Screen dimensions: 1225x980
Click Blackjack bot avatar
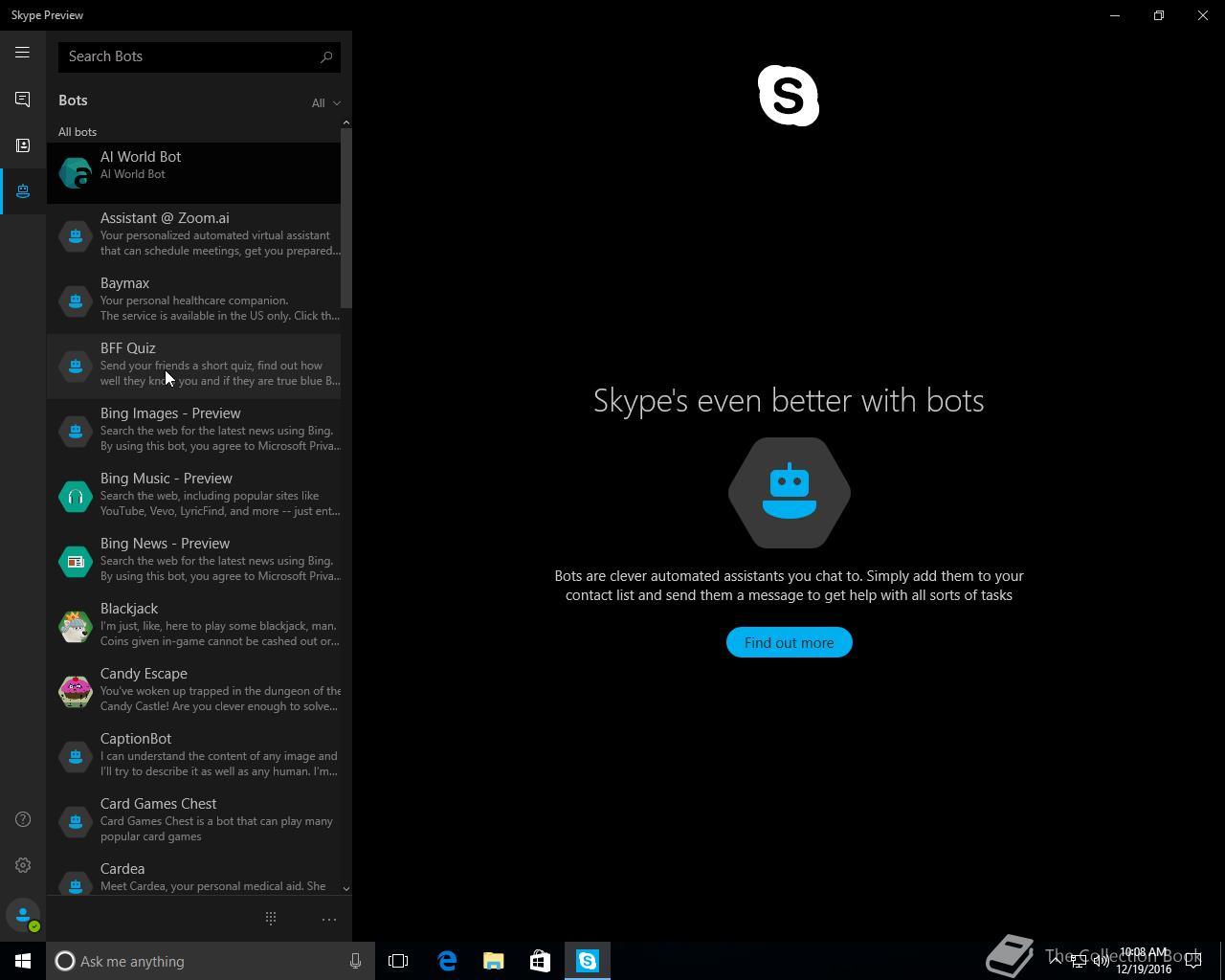(76, 626)
